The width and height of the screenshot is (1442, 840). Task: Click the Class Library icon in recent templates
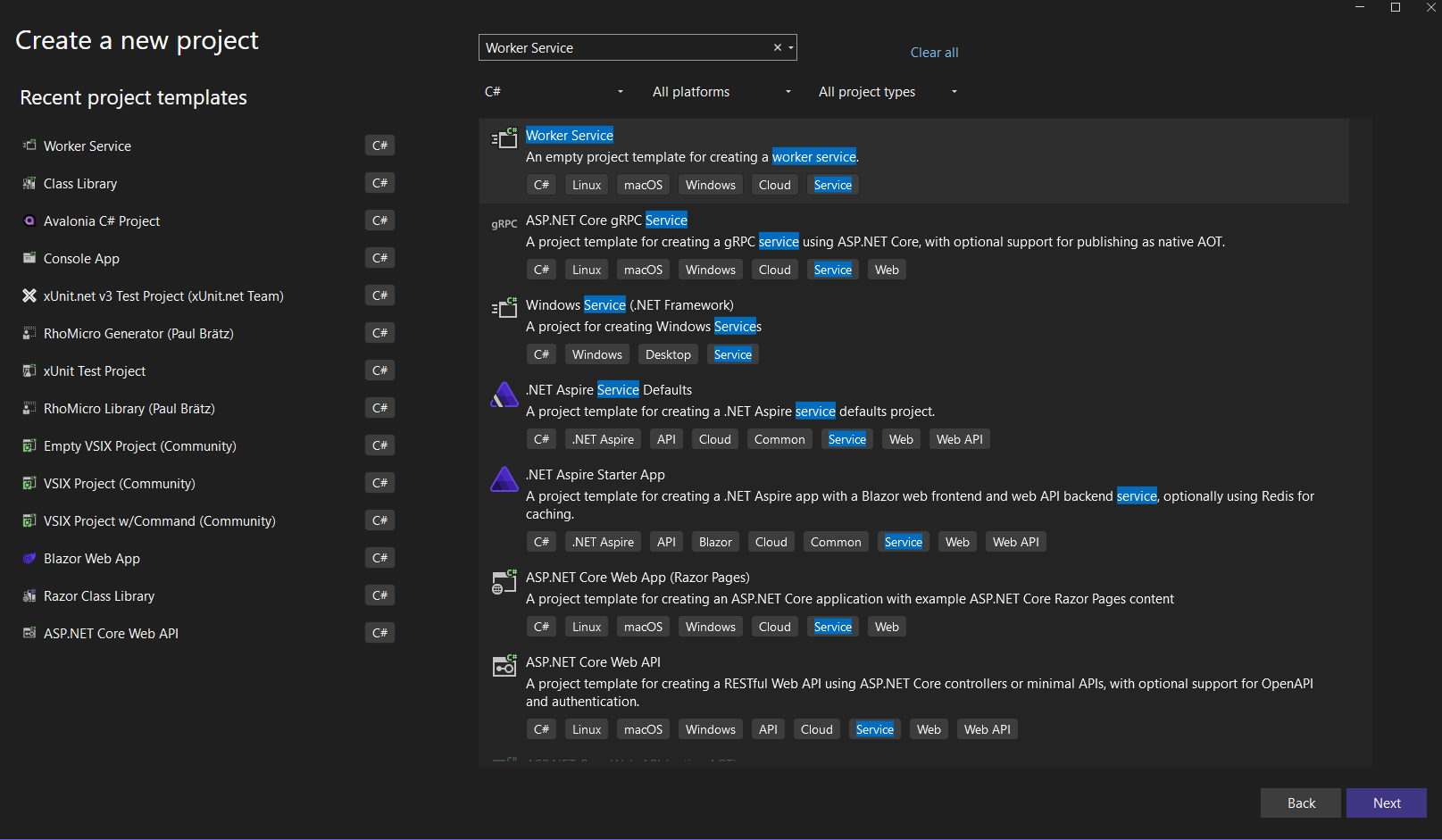[x=29, y=183]
